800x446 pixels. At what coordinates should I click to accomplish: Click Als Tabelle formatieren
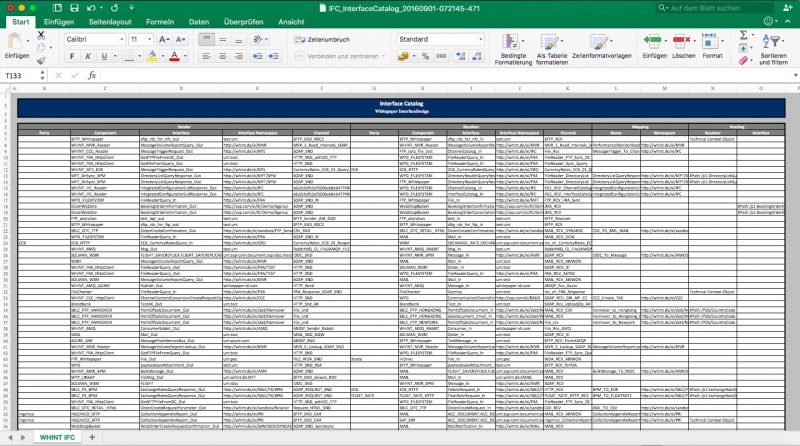point(552,49)
